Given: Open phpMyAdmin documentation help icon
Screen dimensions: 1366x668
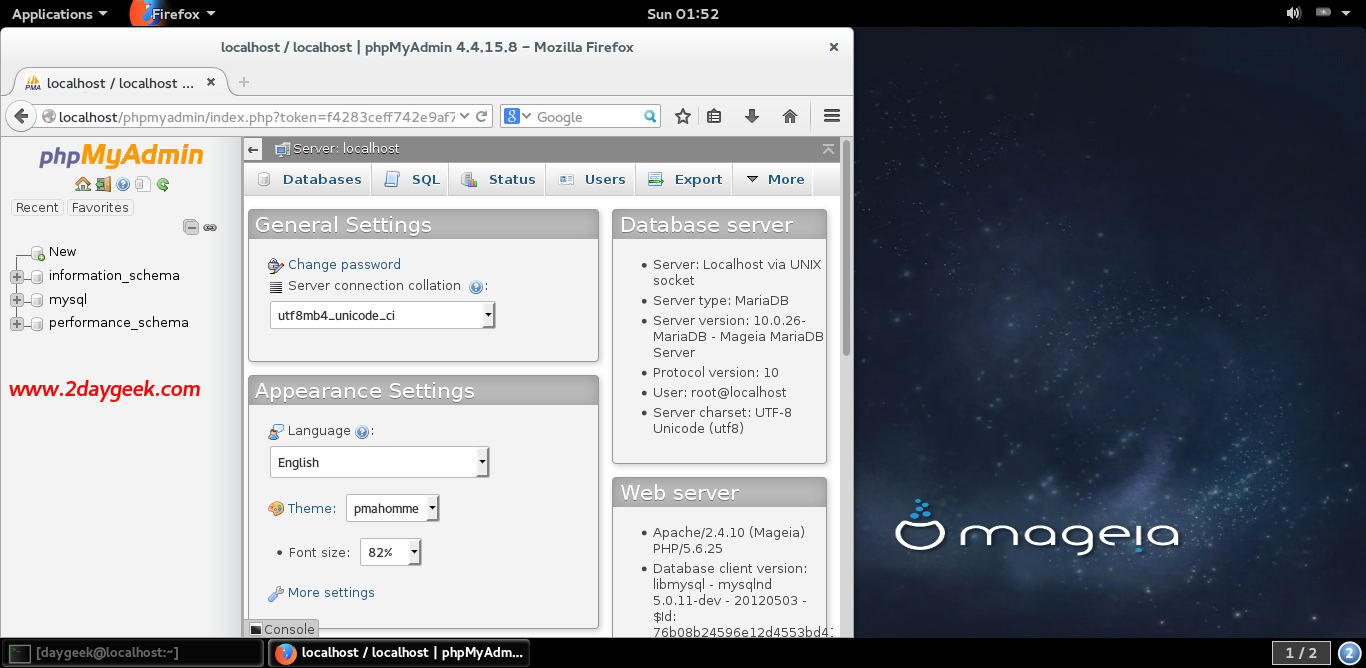Looking at the screenshot, I should point(123,184).
